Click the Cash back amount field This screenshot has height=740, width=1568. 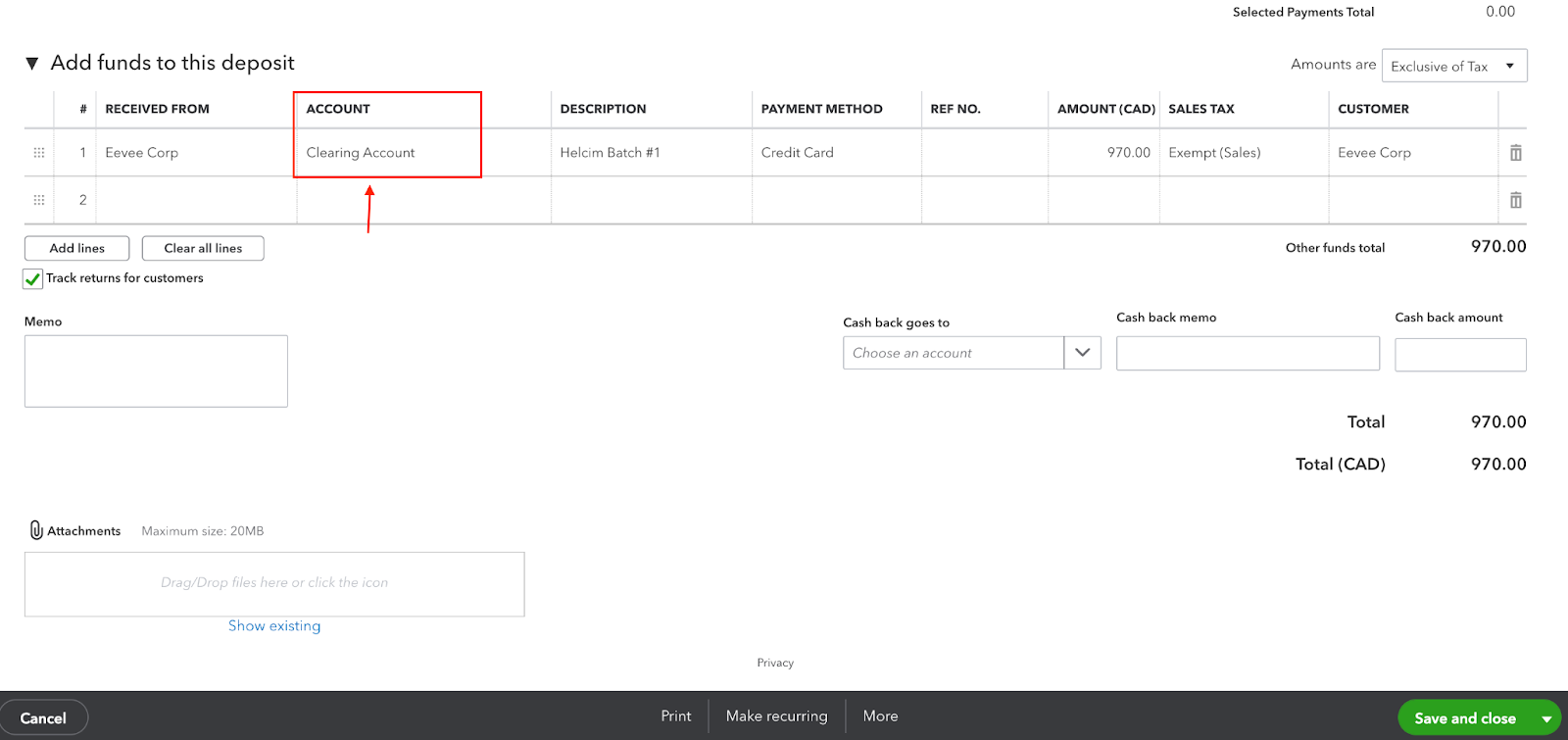coord(1460,355)
